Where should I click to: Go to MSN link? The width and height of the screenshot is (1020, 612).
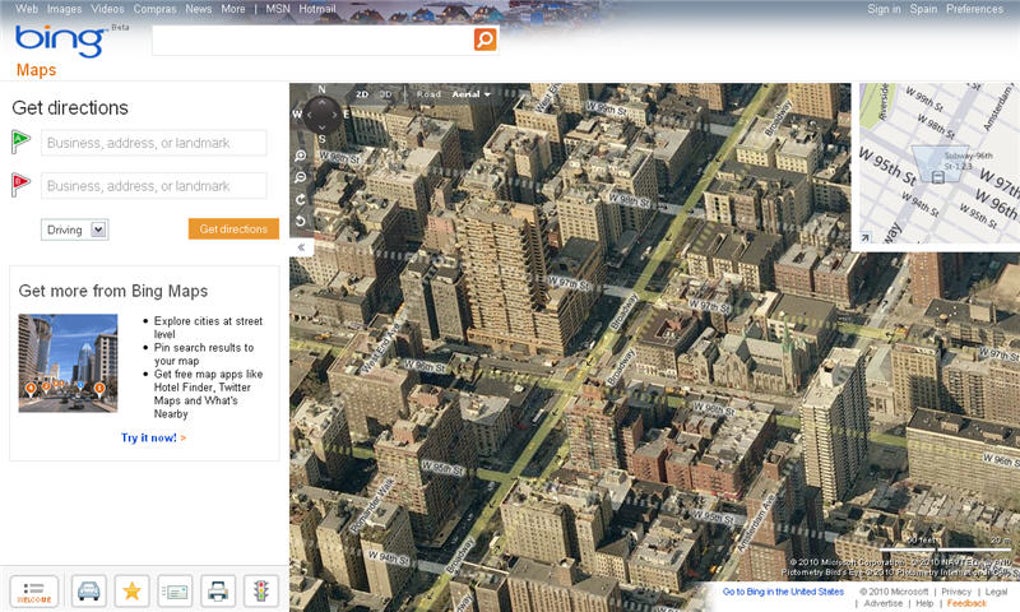coord(278,9)
